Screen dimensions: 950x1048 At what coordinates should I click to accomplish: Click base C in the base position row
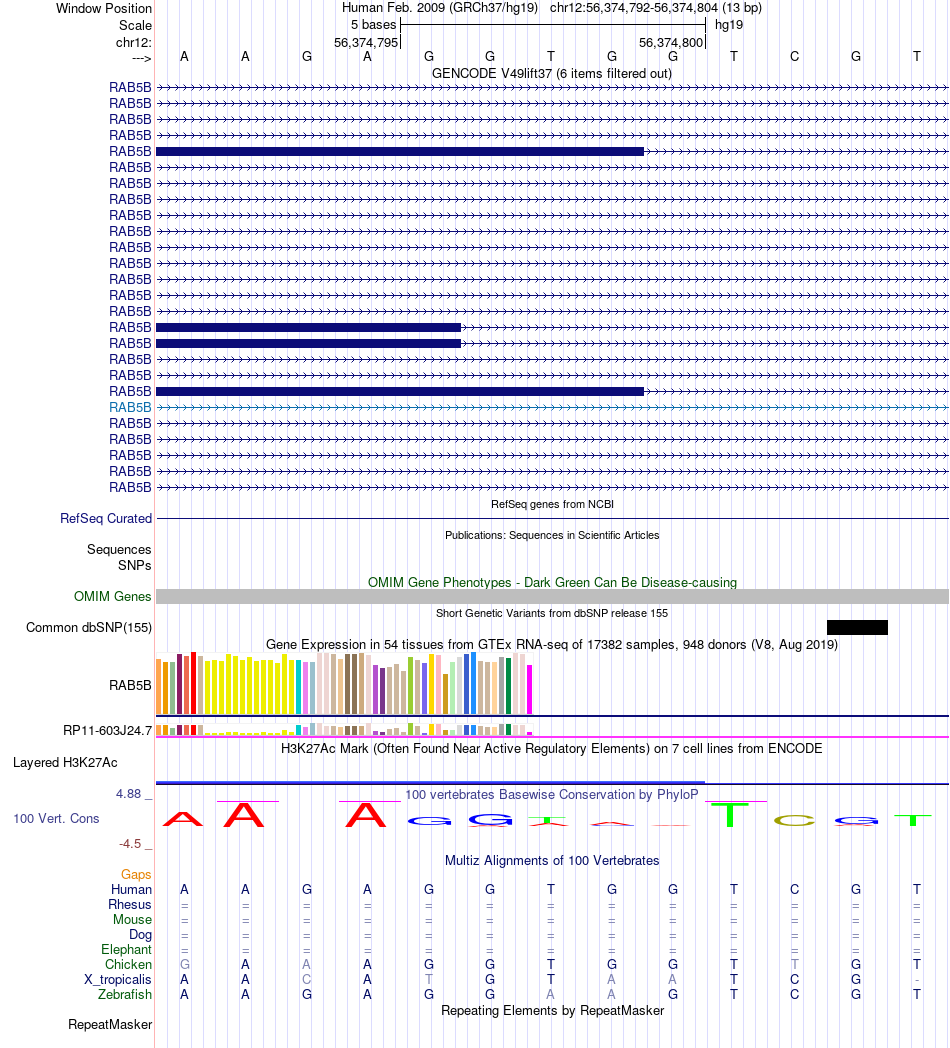(794, 57)
